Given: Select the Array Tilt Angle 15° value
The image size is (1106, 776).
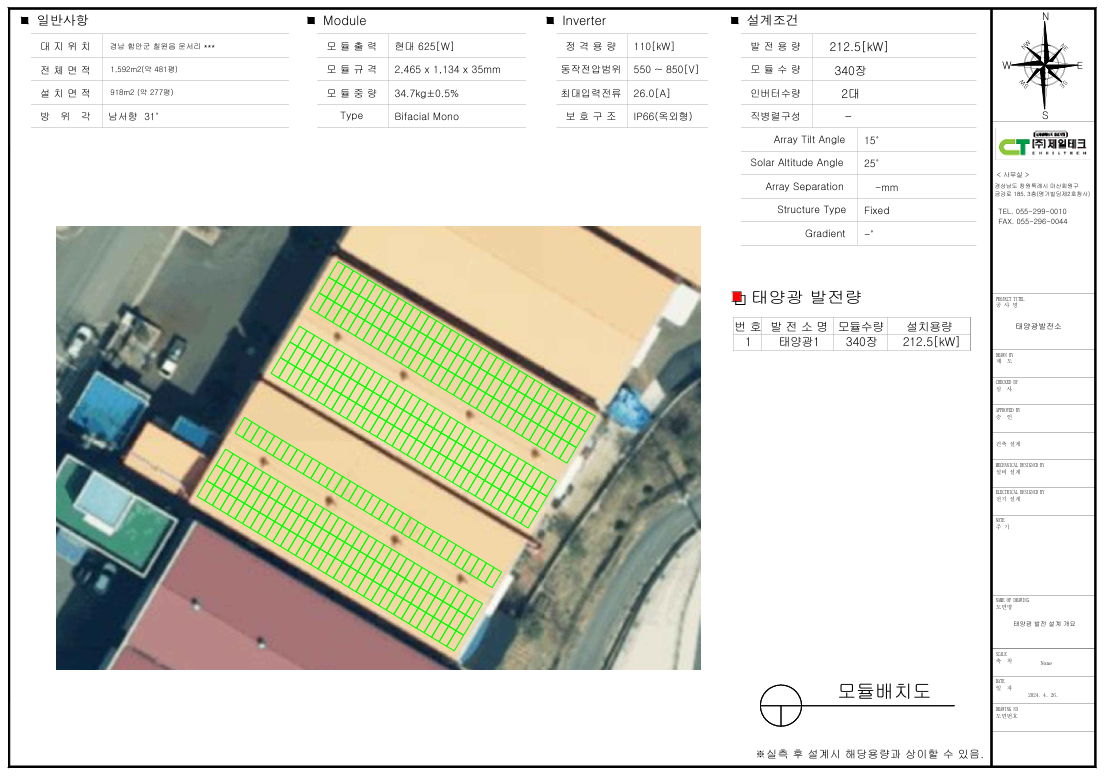Looking at the screenshot, I should click(871, 141).
